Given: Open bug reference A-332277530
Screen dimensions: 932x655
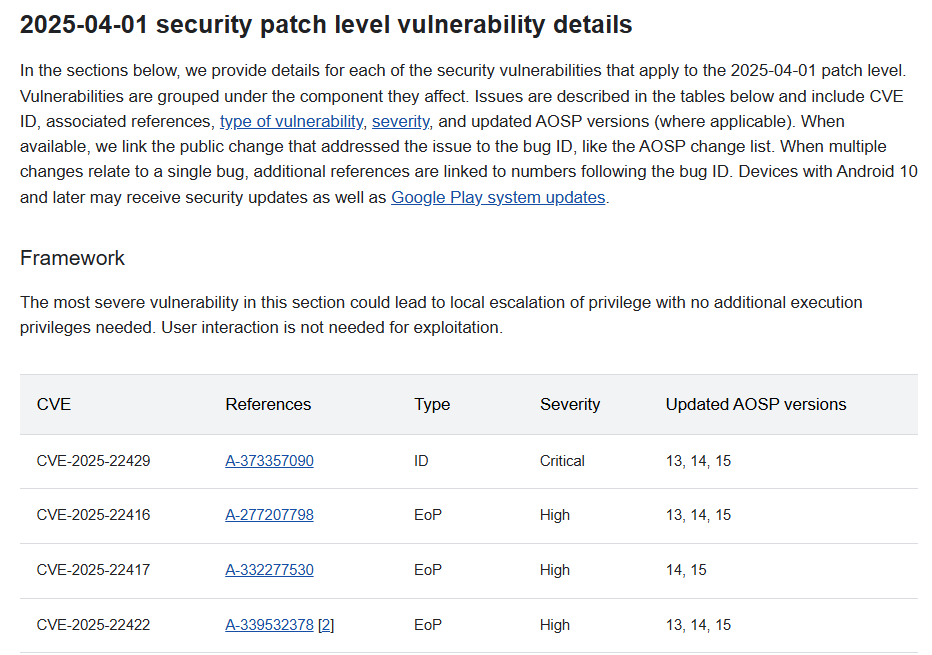Looking at the screenshot, I should (269, 570).
